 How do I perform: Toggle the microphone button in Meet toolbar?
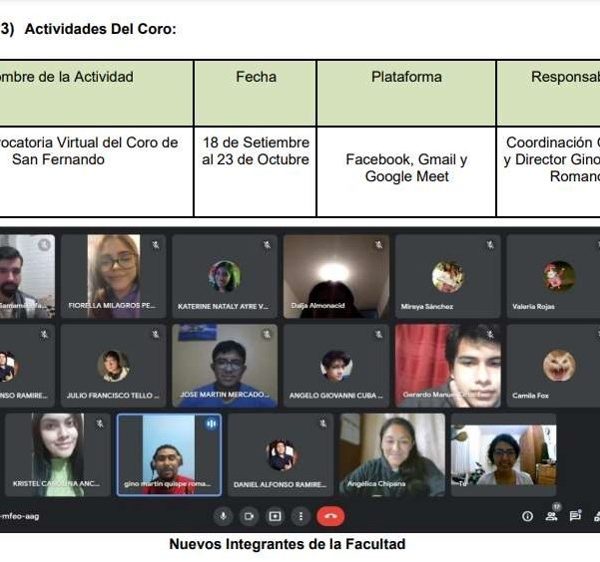click(x=223, y=516)
